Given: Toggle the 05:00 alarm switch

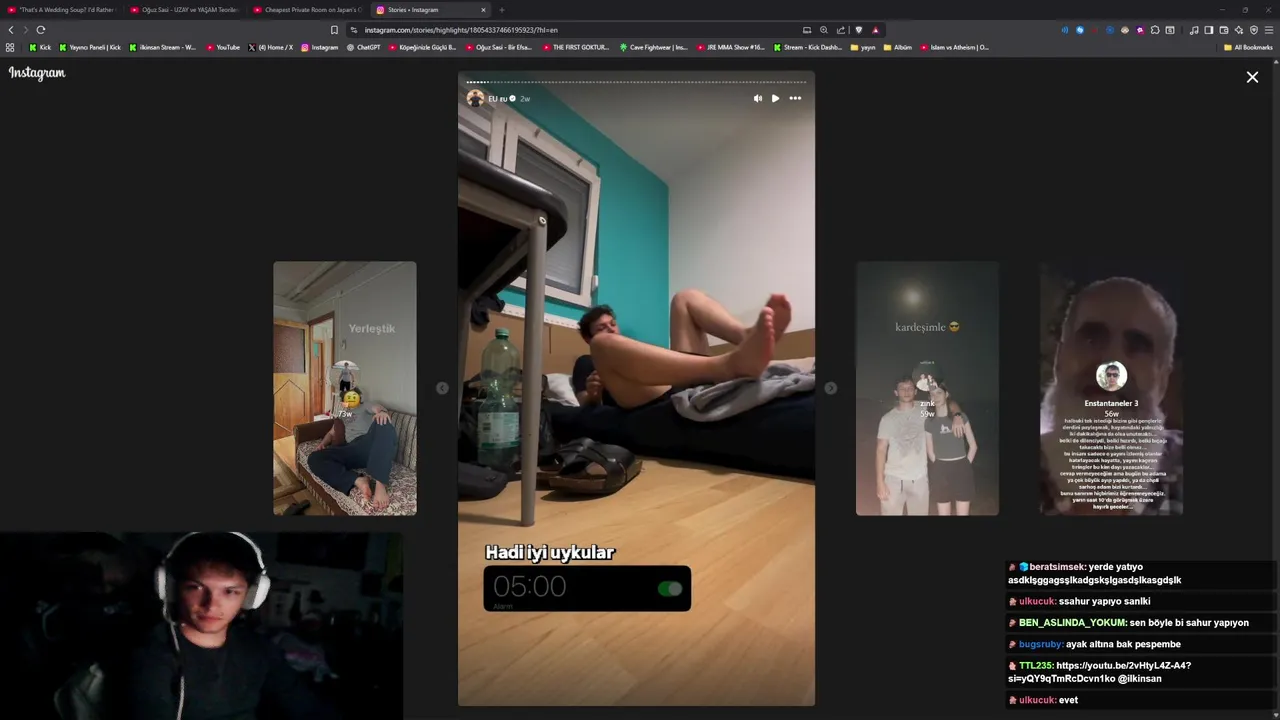Looking at the screenshot, I should (x=670, y=589).
